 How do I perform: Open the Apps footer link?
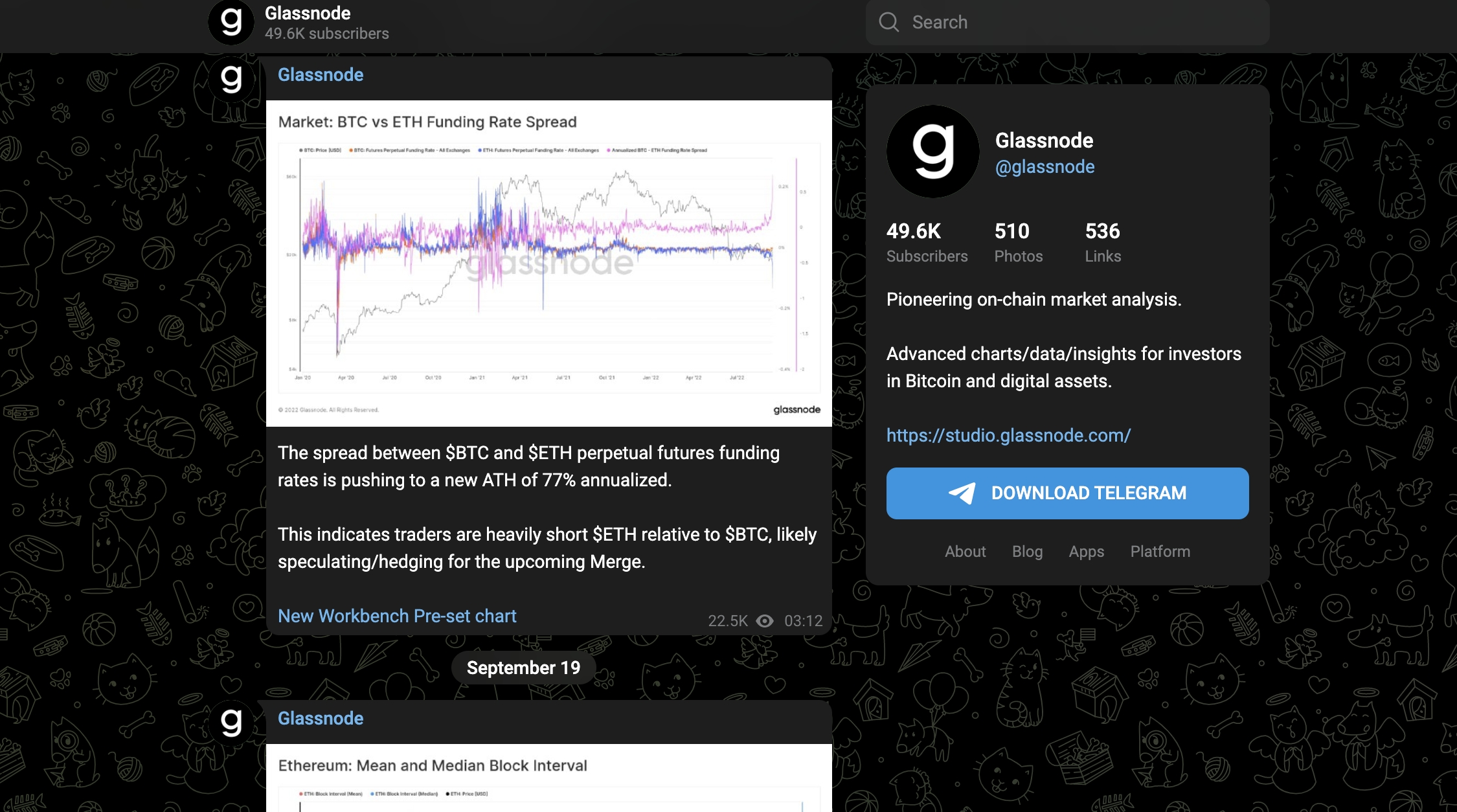tap(1086, 552)
